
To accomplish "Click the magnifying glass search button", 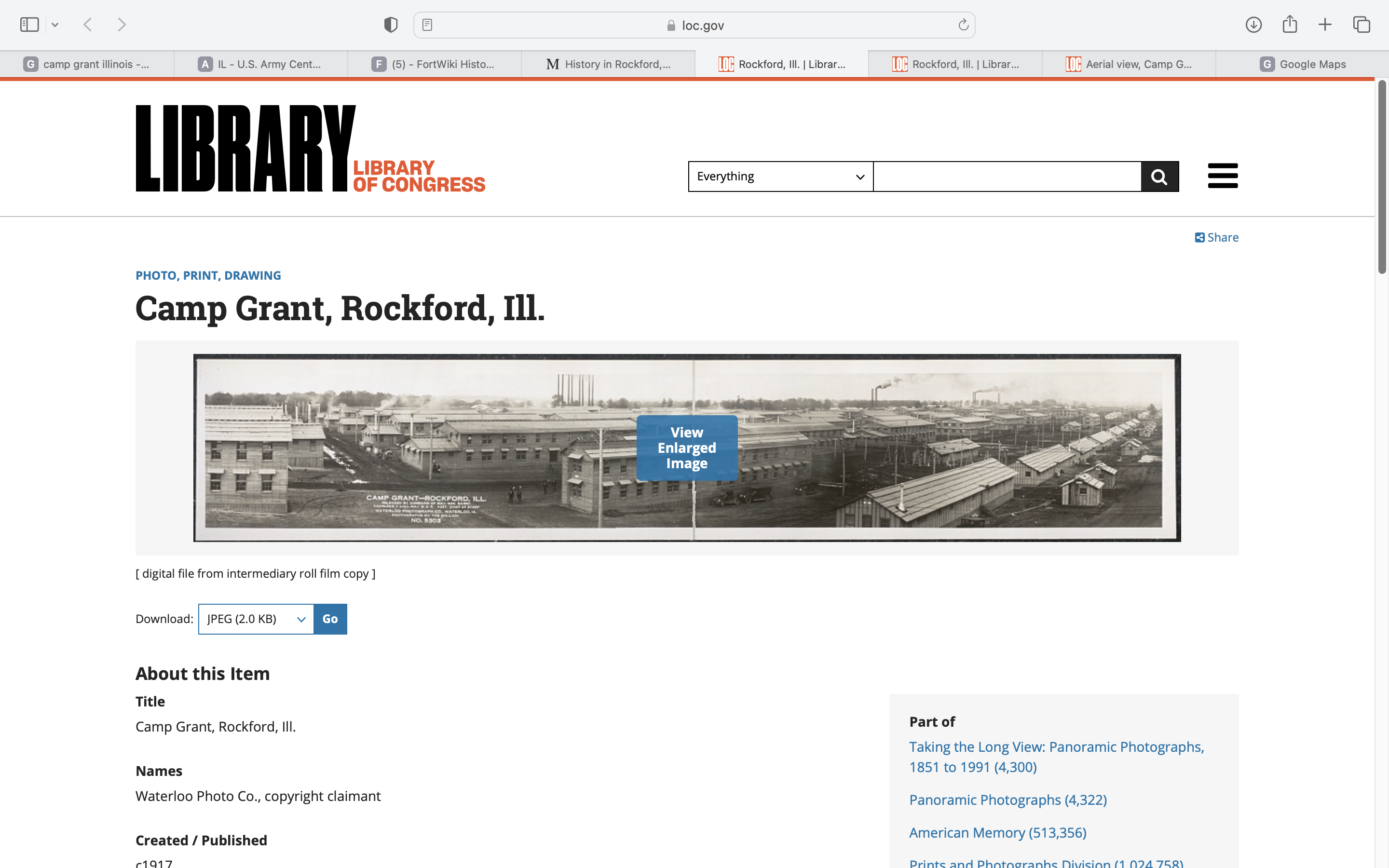I will (1159, 176).
